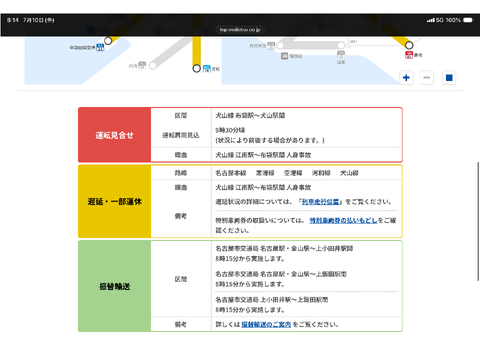Screen dimensions: 480x360
Task: Reset map view with blue square button
Action: pos(449,78)
